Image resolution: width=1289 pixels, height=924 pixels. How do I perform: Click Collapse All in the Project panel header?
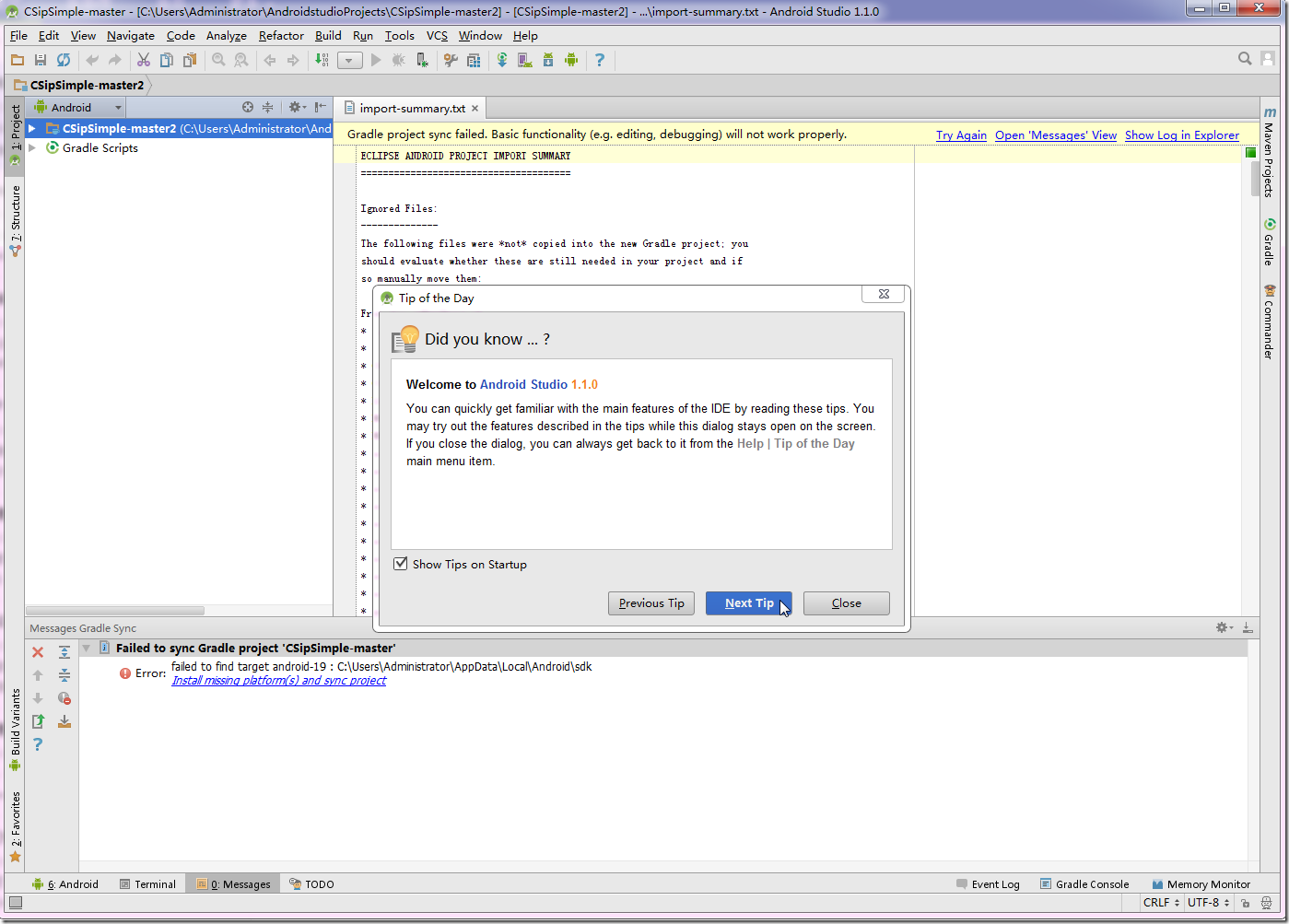pyautogui.click(x=268, y=107)
